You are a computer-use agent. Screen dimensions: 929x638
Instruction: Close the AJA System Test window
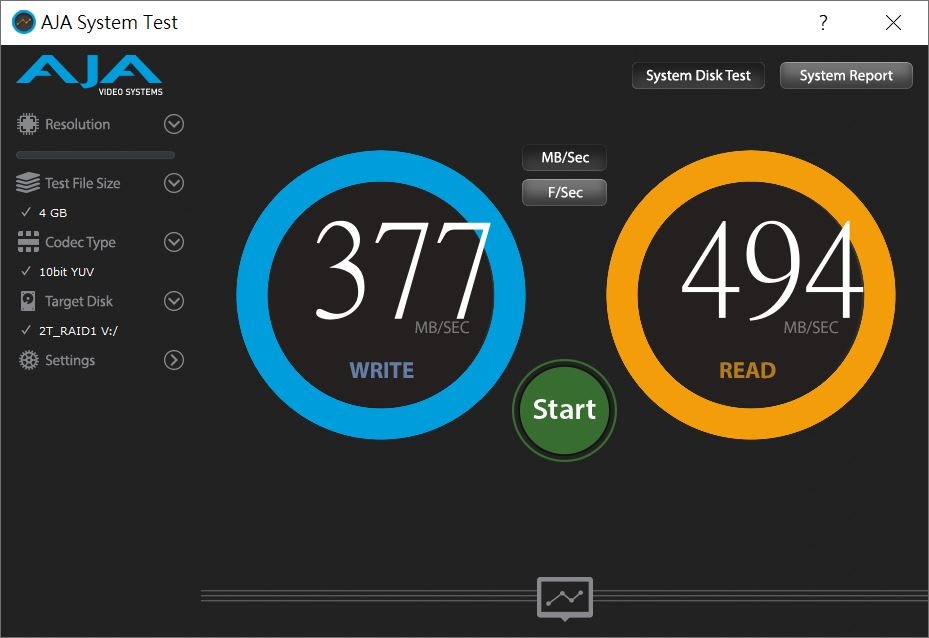[x=893, y=23]
